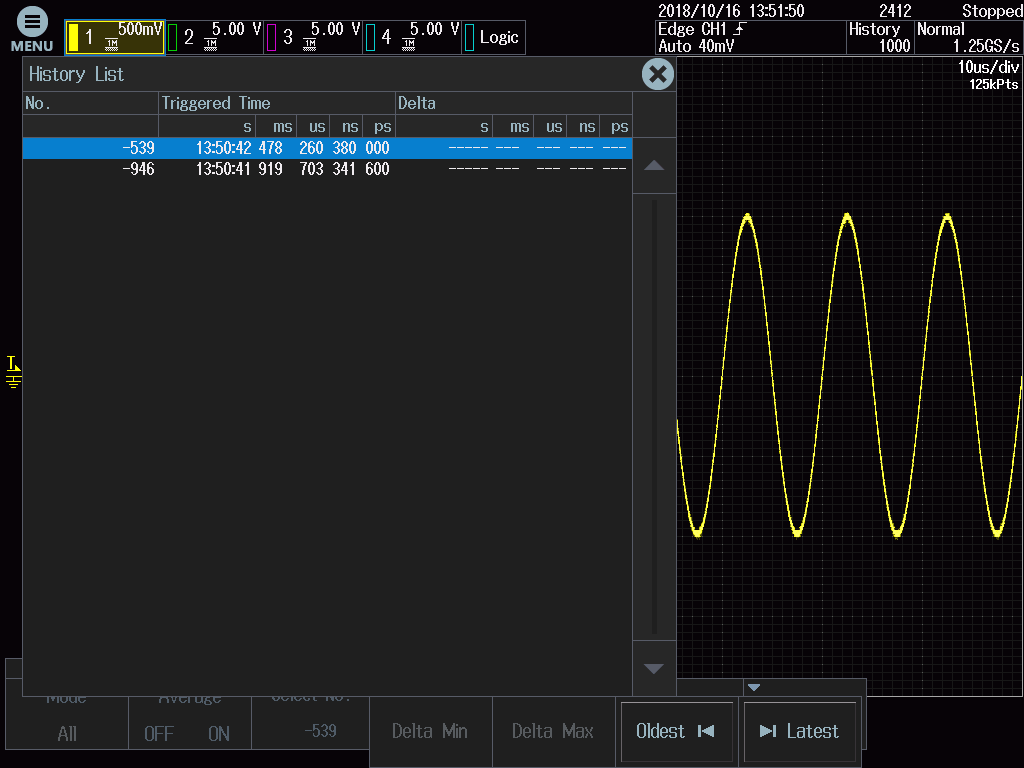This screenshot has width=1024, height=768.
Task: Toggle channel 1 (500mV) display
Action: coord(114,37)
